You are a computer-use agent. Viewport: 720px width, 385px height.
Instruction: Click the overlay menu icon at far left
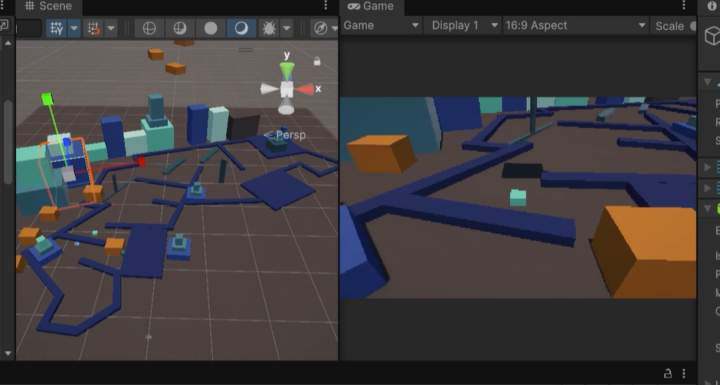pos(4,26)
